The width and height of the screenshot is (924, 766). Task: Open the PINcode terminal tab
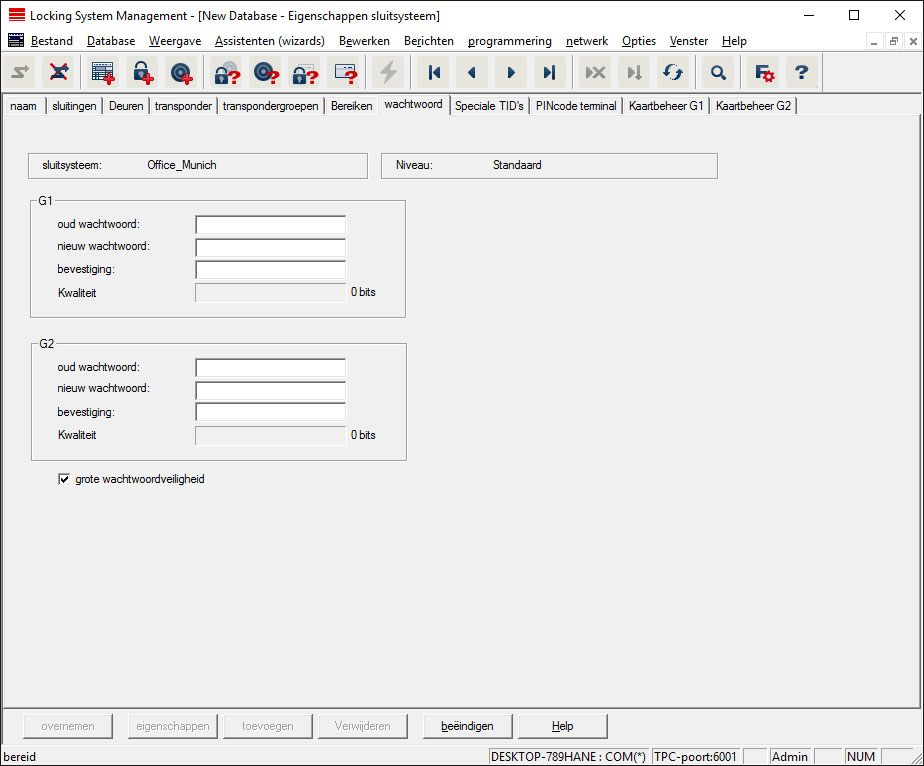(576, 106)
